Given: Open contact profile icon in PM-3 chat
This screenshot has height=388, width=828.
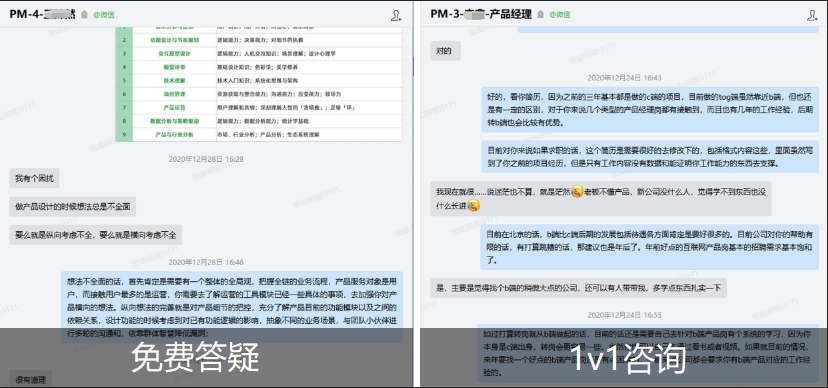Looking at the screenshot, I should coord(812,15).
